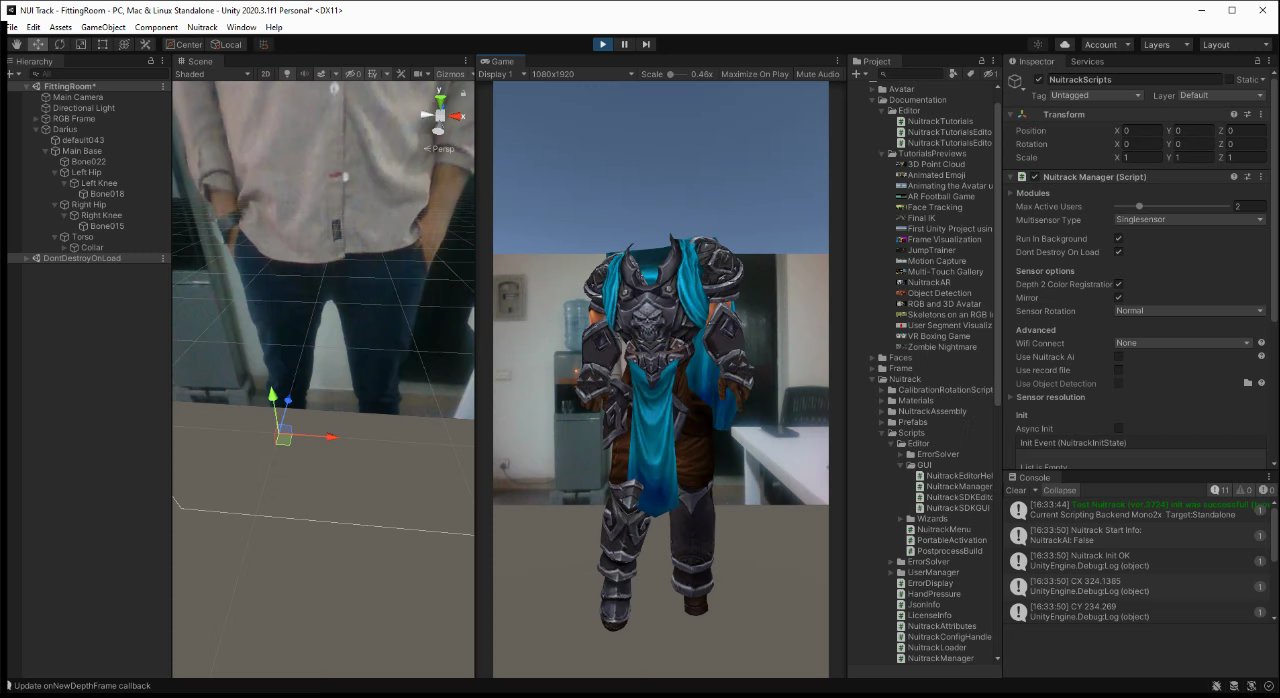
Task: Open Wifi Connect None dropdown
Action: point(1183,343)
